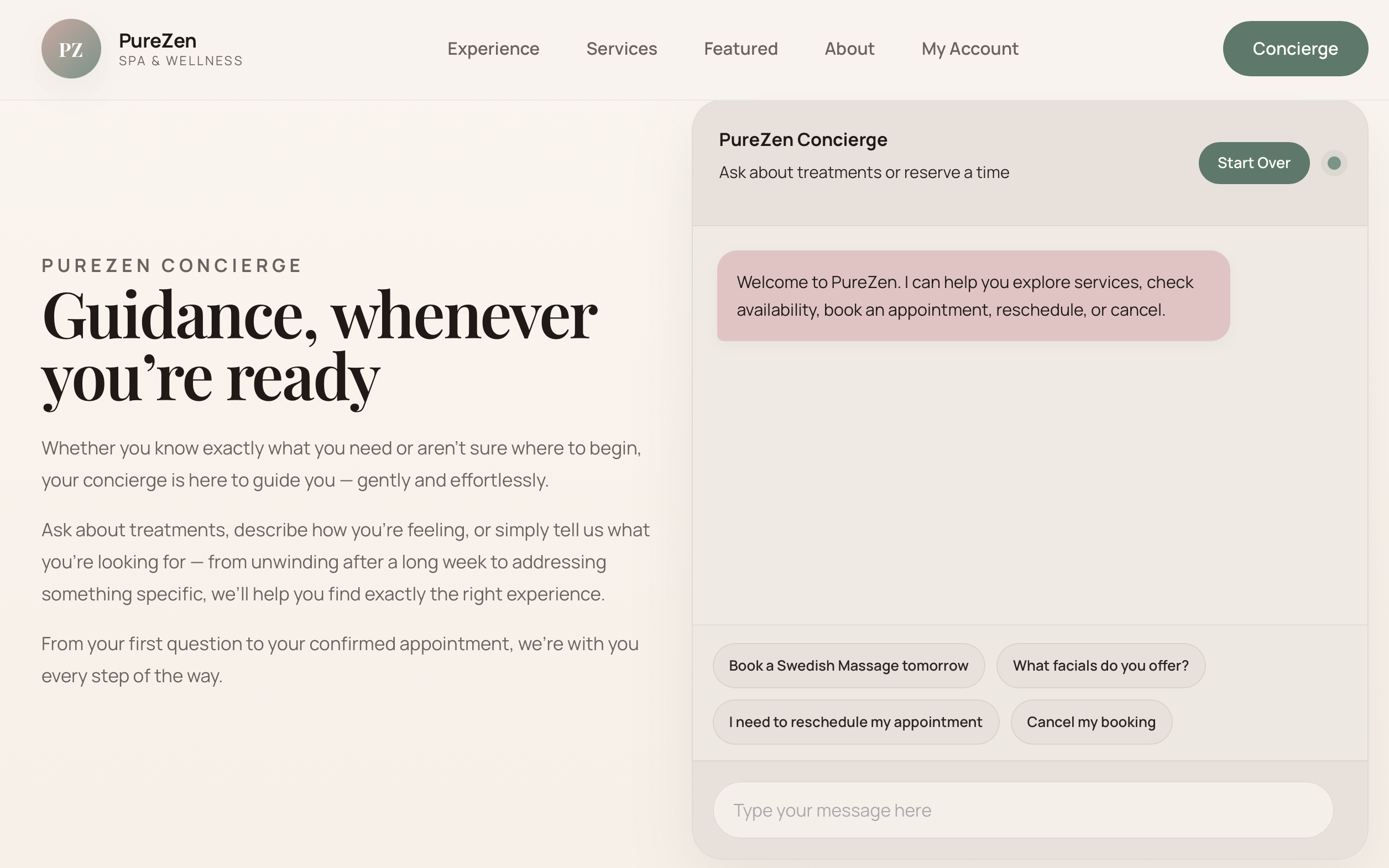Choose 'Book a Swedish Massage tomorrow' suggestion
Image resolution: width=1389 pixels, height=868 pixels.
point(848,665)
